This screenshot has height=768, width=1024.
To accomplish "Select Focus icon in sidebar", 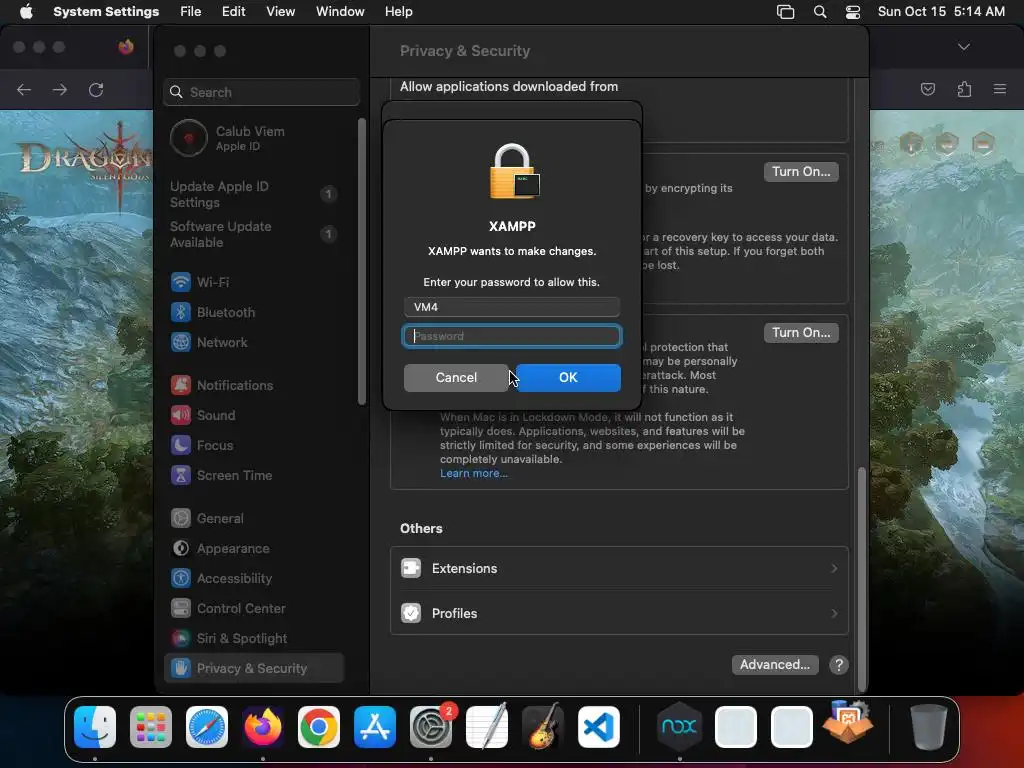I will [x=181, y=445].
